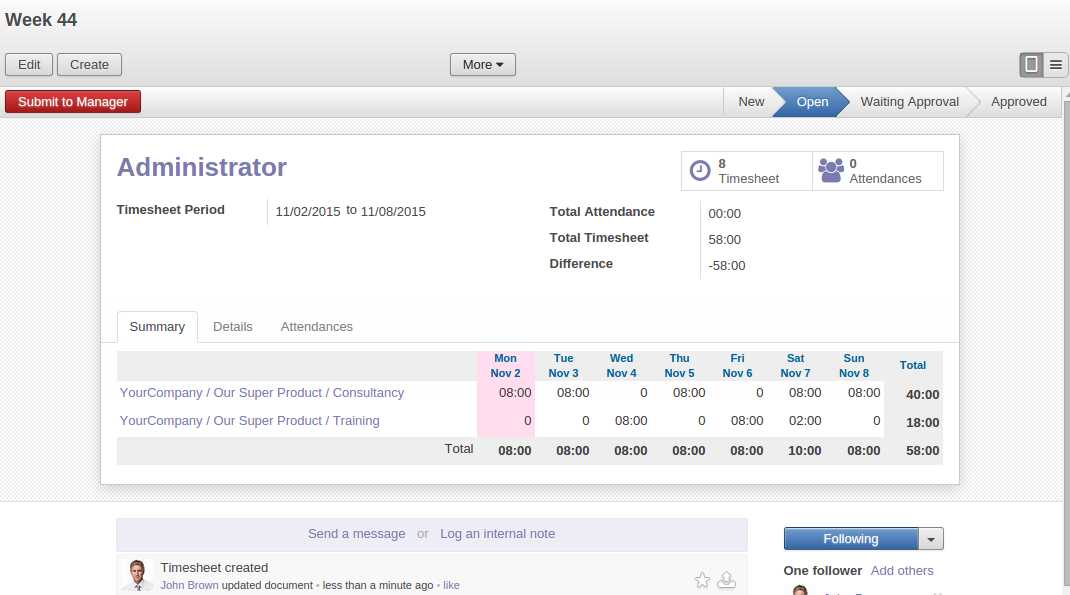Screen dimensions: 1070x595
Task: Switch to the Attendances tab
Action: click(316, 327)
